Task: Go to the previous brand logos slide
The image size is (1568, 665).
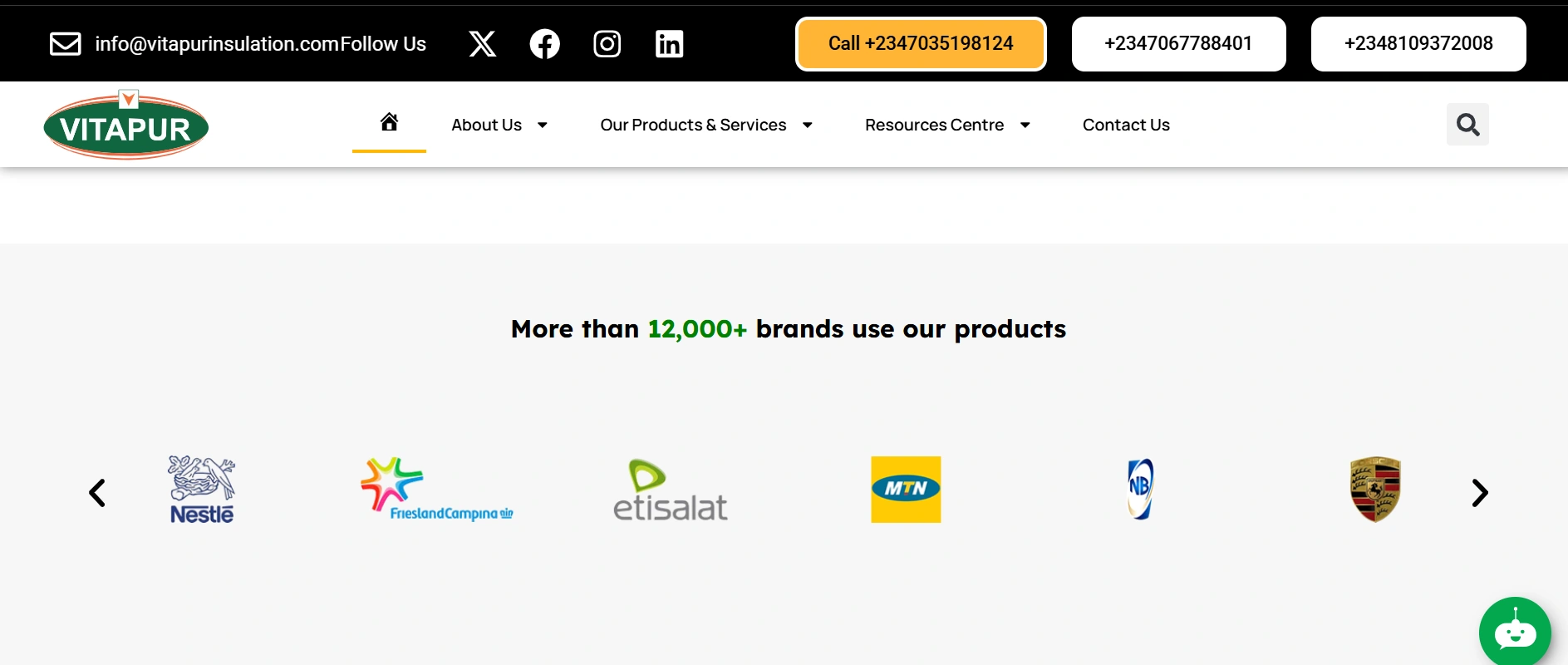Action: click(97, 493)
